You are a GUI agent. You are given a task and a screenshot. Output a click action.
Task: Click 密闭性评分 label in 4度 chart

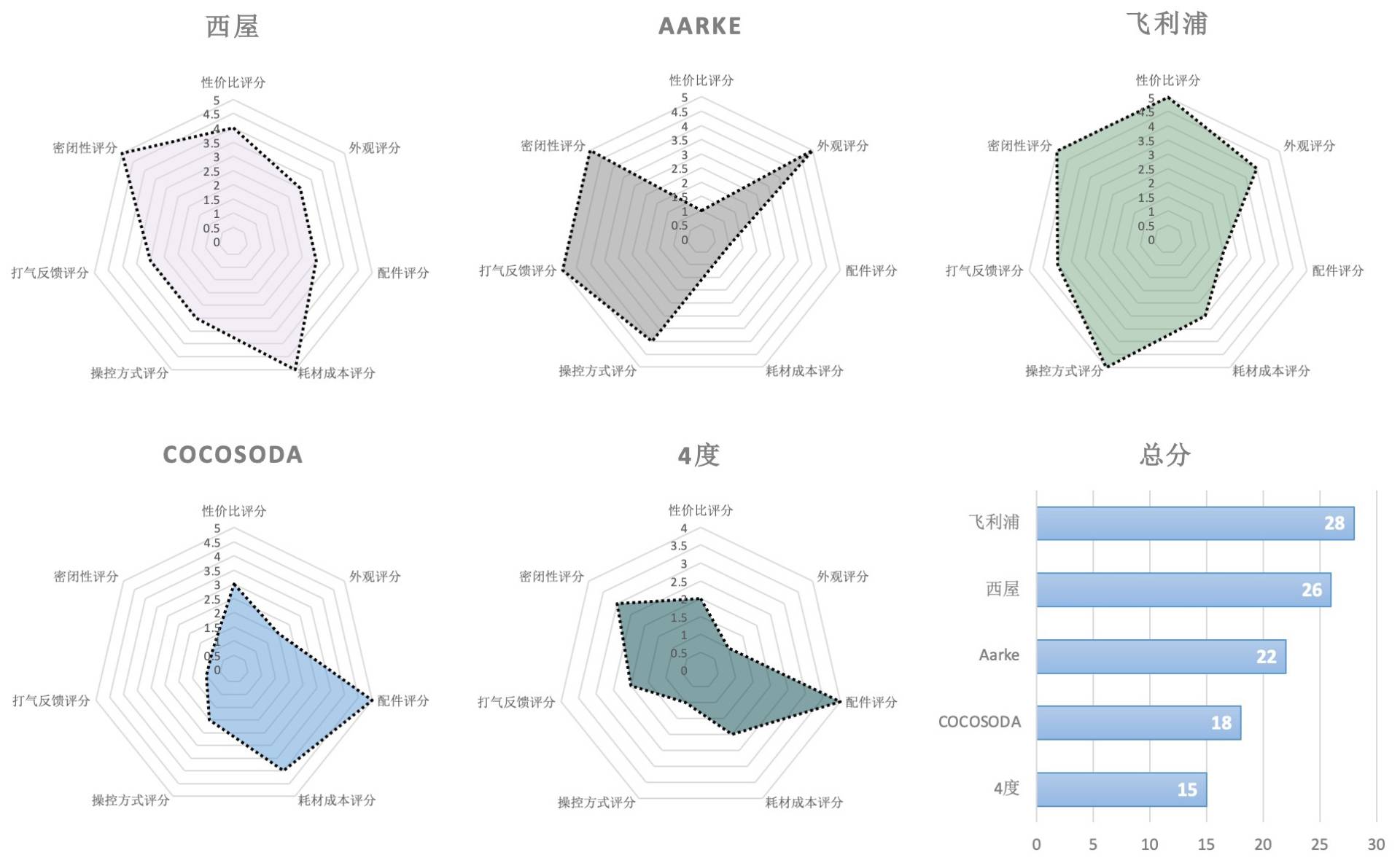click(551, 577)
